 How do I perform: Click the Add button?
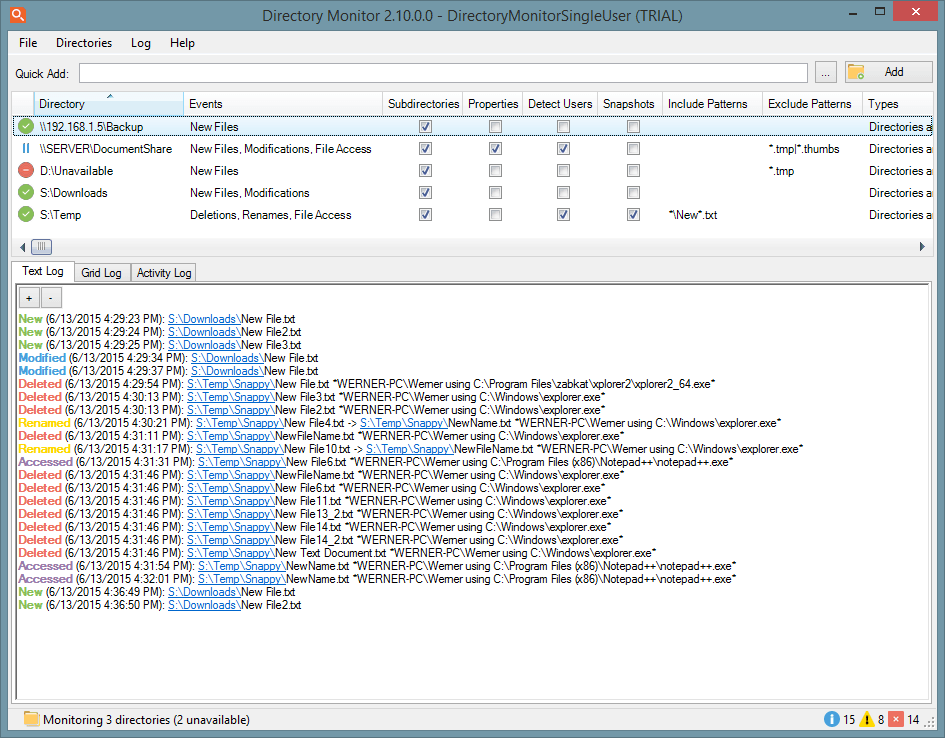tap(888, 72)
